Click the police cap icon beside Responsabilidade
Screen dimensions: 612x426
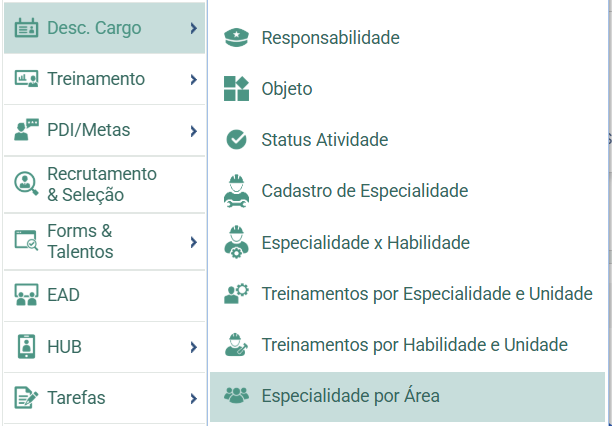pos(237,38)
